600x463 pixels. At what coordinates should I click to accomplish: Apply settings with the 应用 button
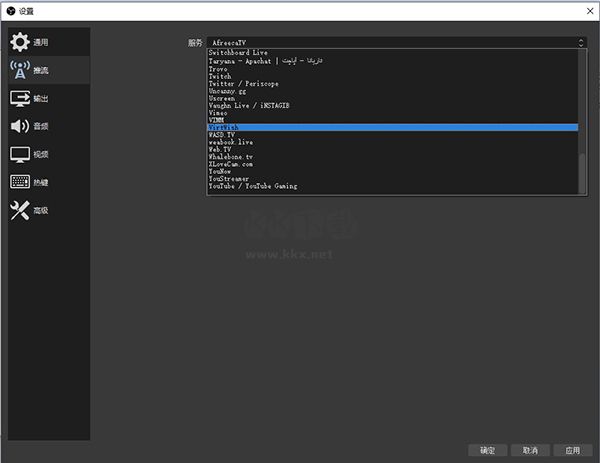coord(573,450)
